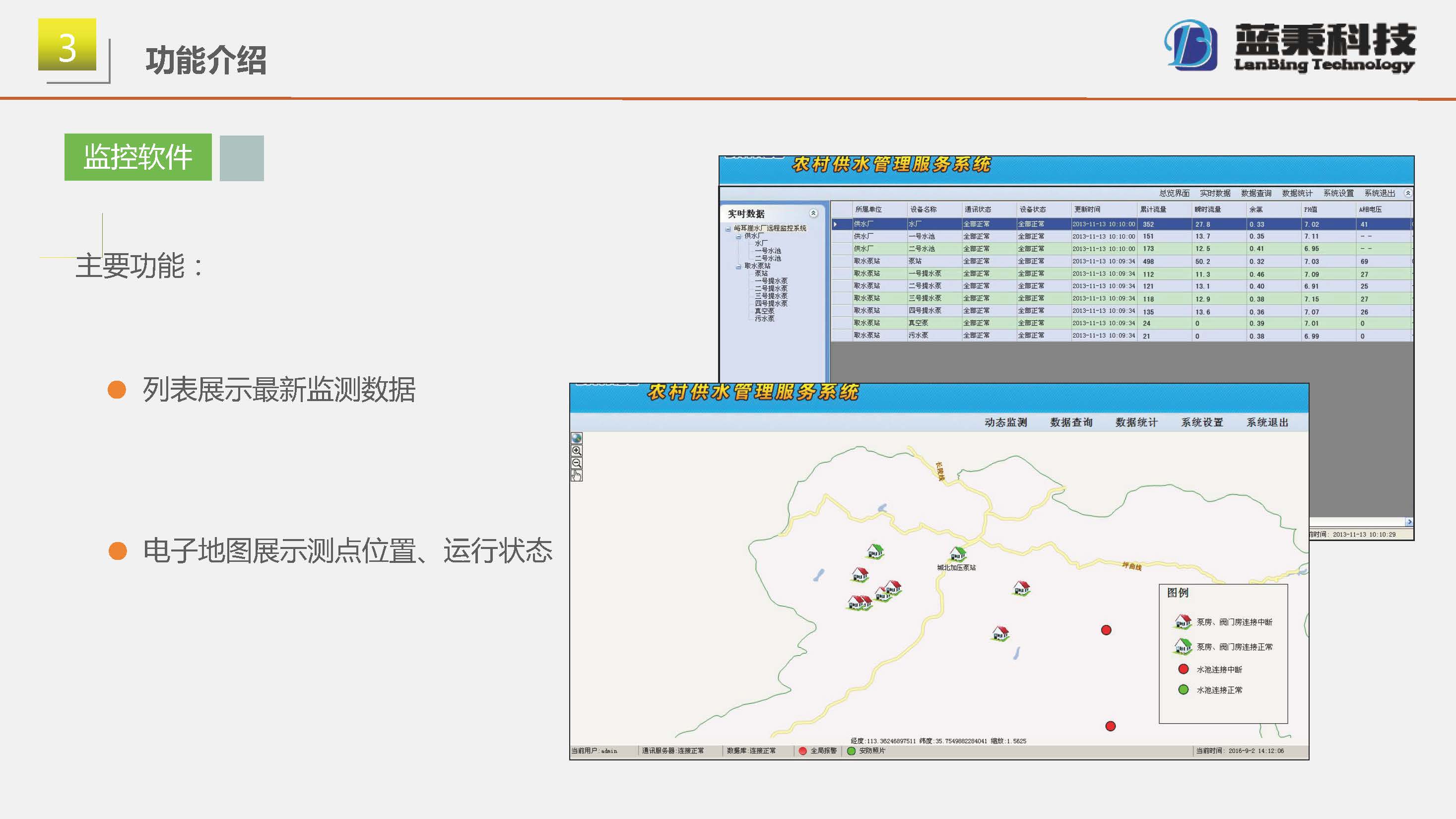Collapse the 供水厂 tree node
The image size is (1456, 819).
(738, 237)
